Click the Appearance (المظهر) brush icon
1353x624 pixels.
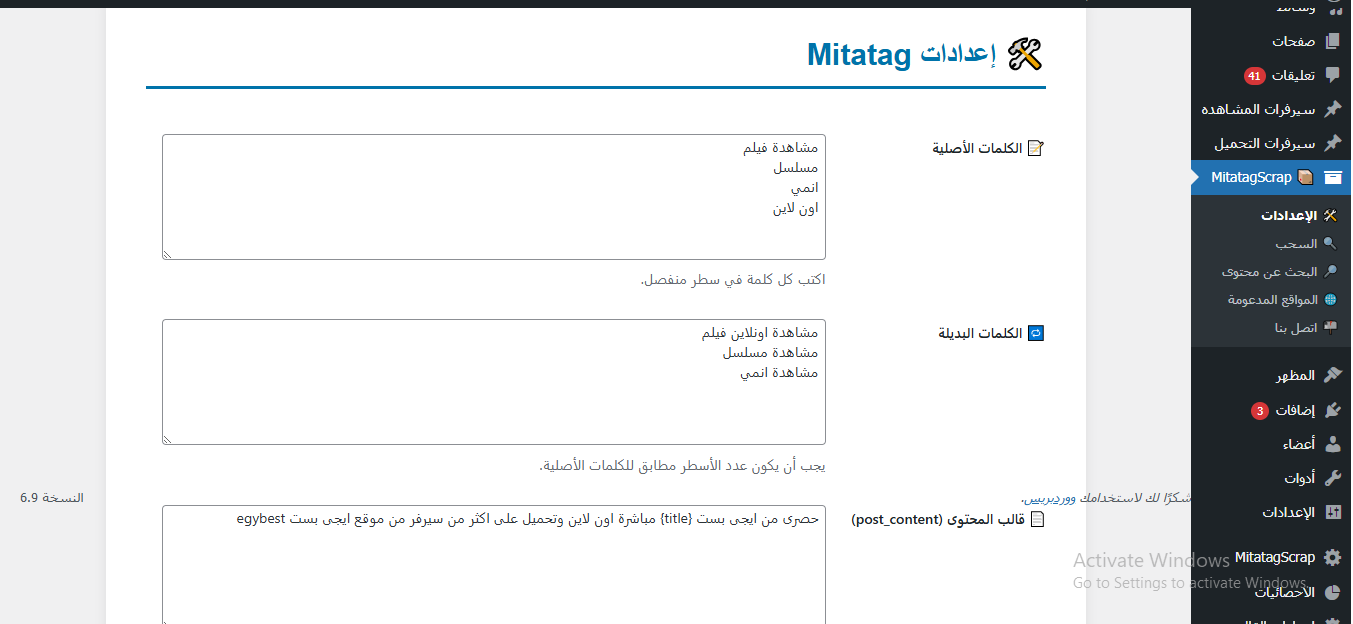click(x=1332, y=375)
